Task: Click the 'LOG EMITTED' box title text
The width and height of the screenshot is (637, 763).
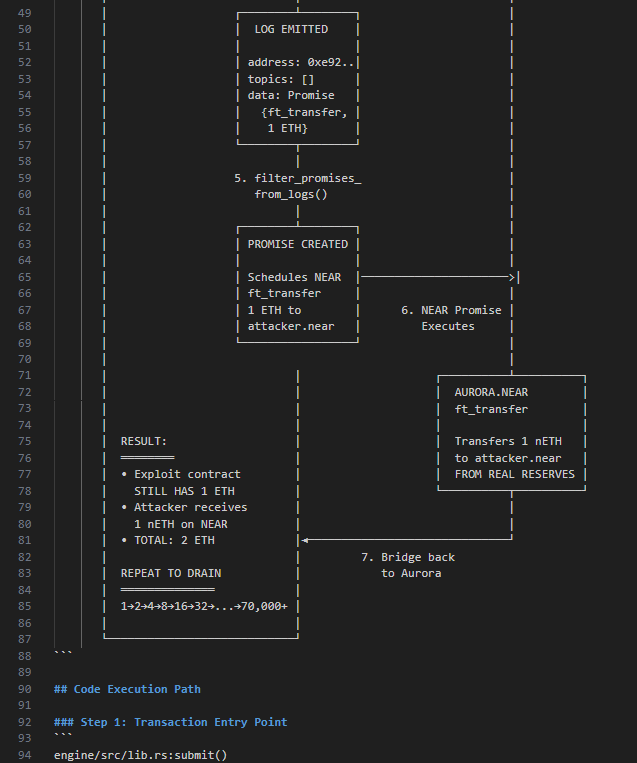Action: tap(291, 29)
